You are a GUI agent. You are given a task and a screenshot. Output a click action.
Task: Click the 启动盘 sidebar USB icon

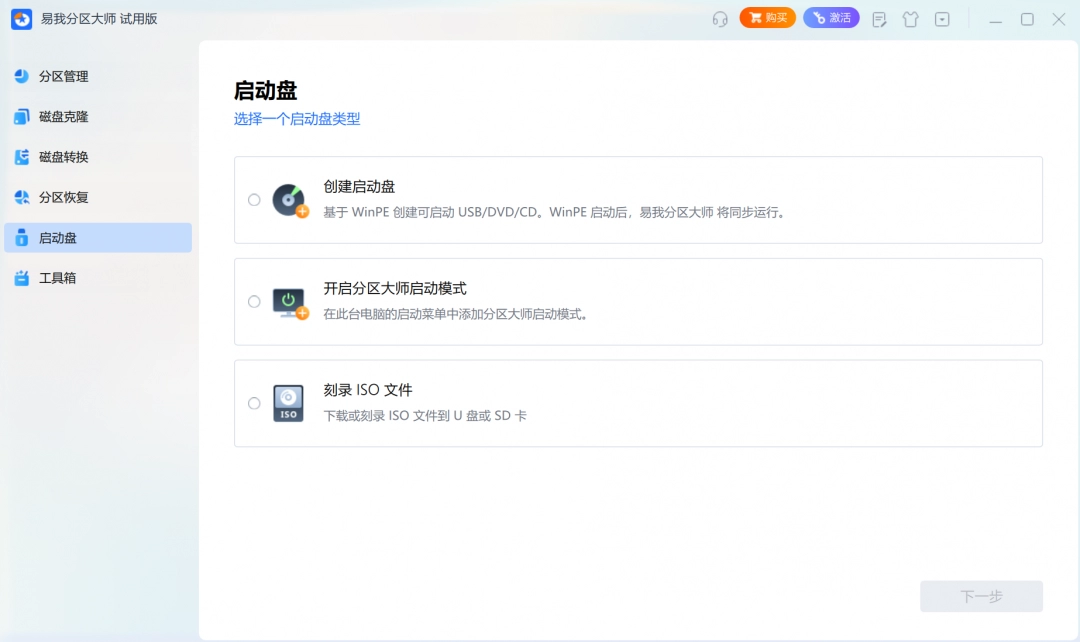pos(21,238)
